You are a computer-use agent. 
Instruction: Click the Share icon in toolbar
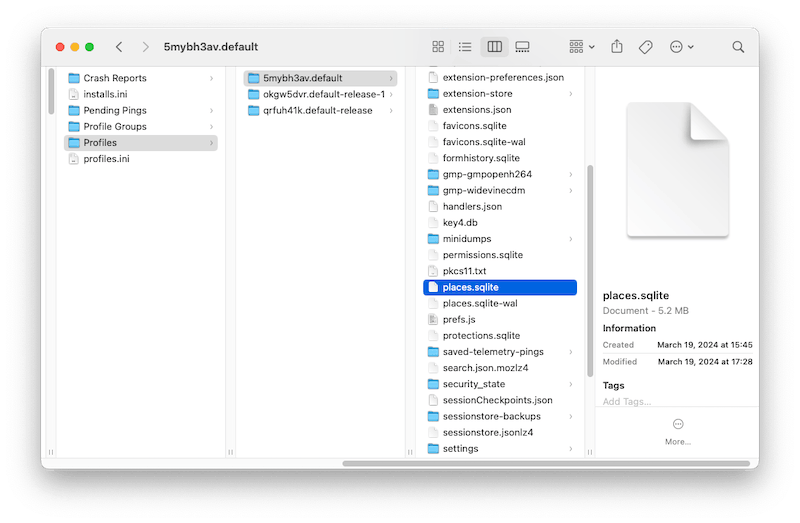[617, 47]
